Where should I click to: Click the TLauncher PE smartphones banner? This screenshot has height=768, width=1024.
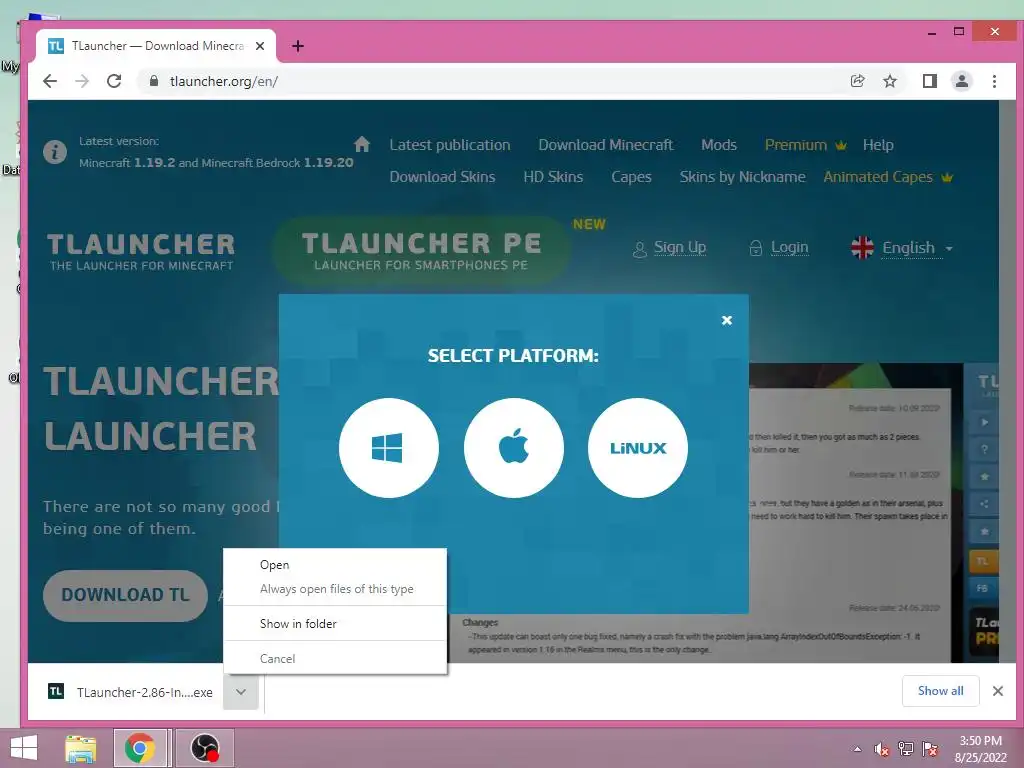pyautogui.click(x=421, y=251)
